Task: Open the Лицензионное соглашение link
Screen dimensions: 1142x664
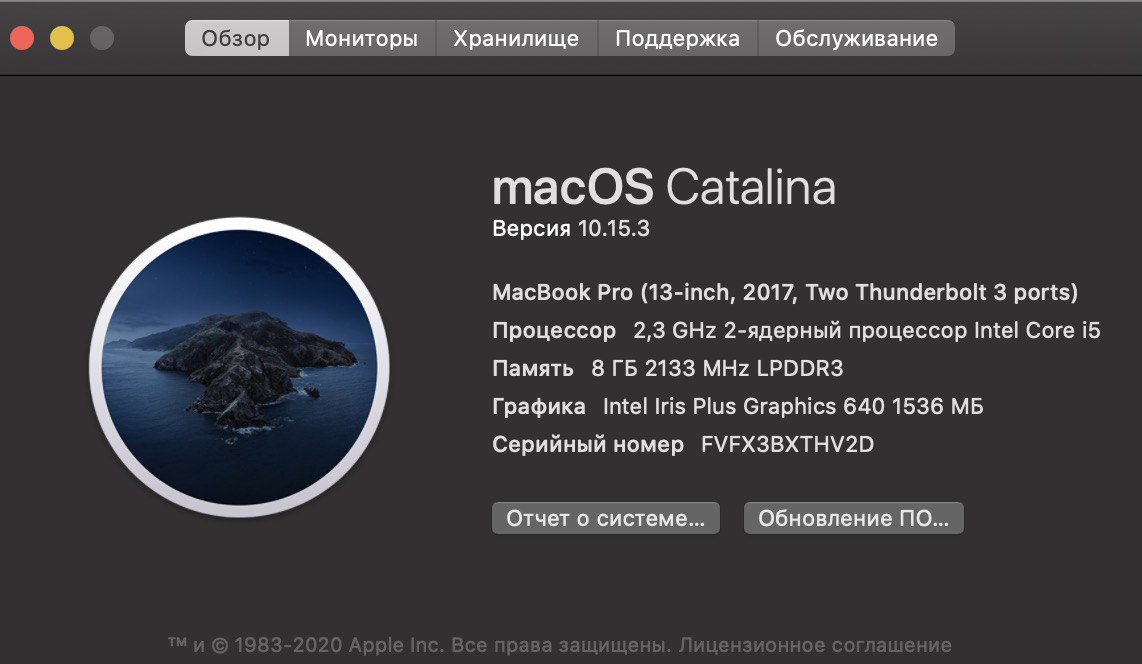Action: [815, 645]
